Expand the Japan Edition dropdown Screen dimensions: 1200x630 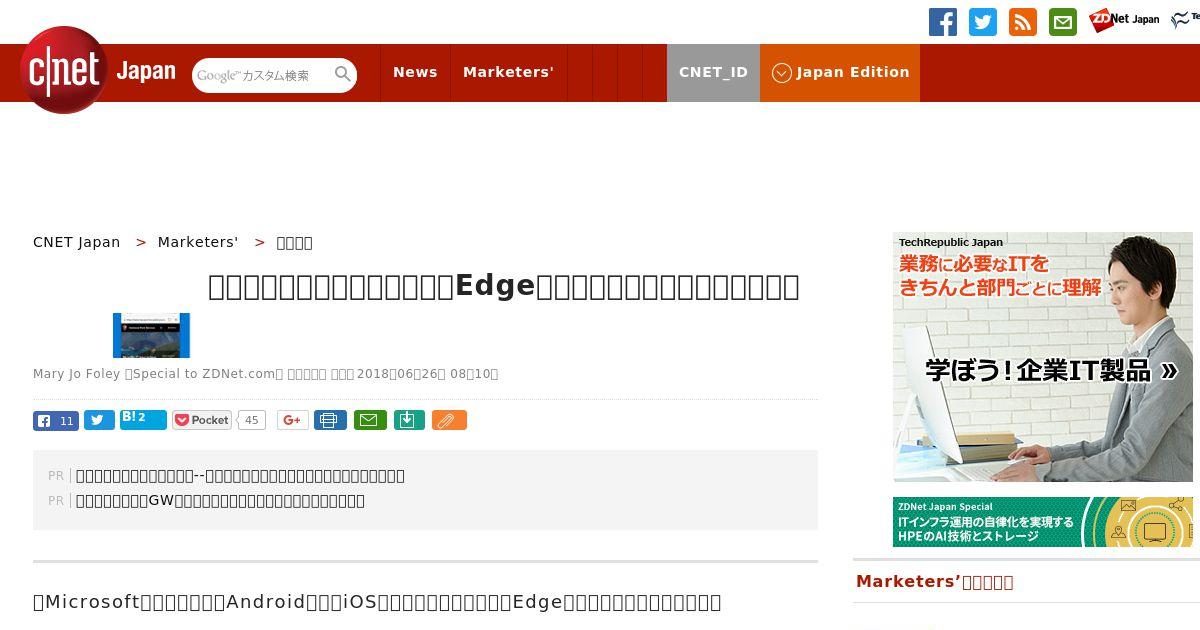click(840, 72)
